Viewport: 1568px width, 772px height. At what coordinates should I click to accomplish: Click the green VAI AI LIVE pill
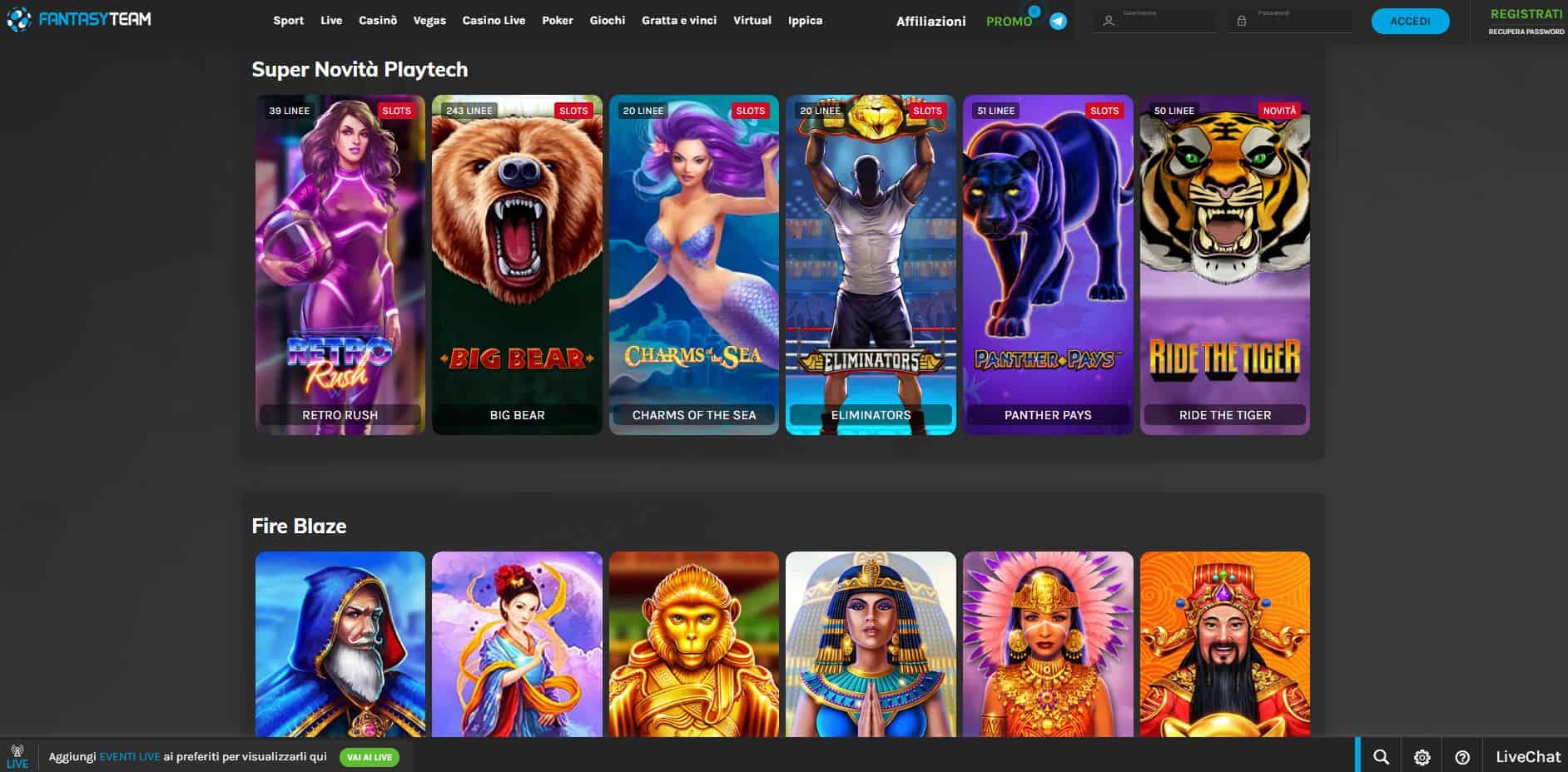tap(369, 757)
